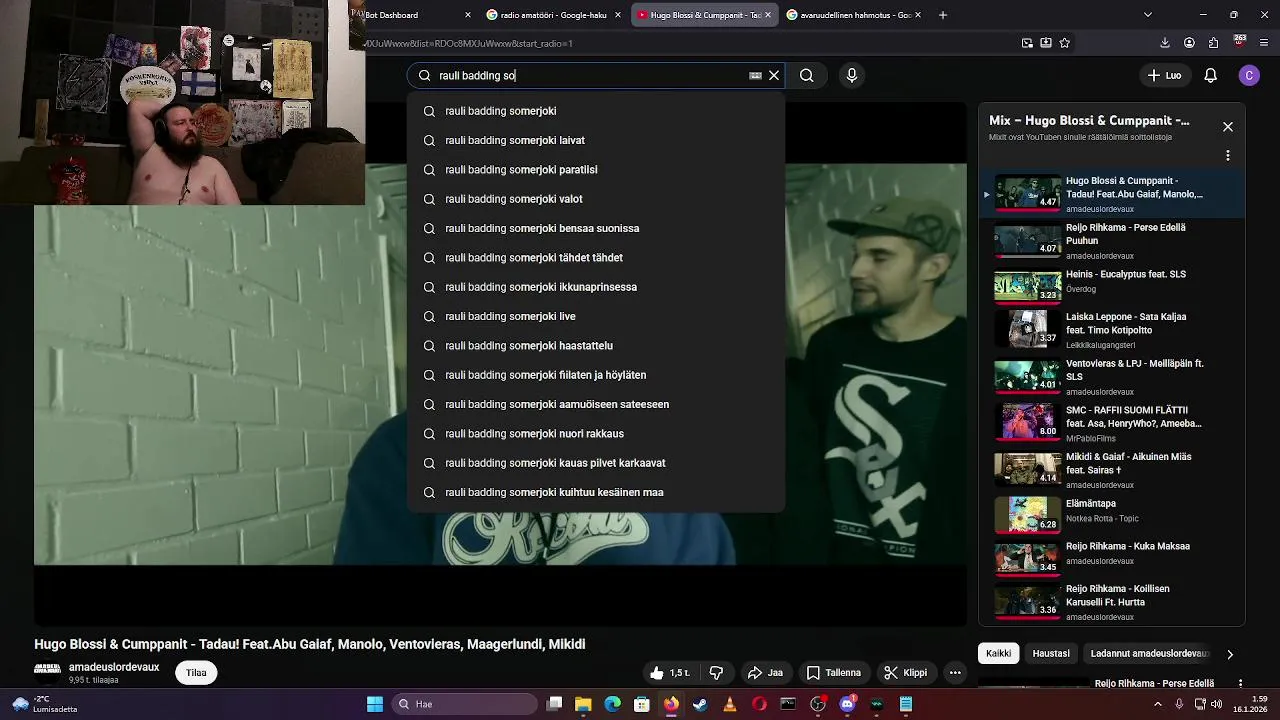Open the on-screen keyboard icon in search
Image resolution: width=1280 pixels, height=720 pixels.
tap(755, 75)
